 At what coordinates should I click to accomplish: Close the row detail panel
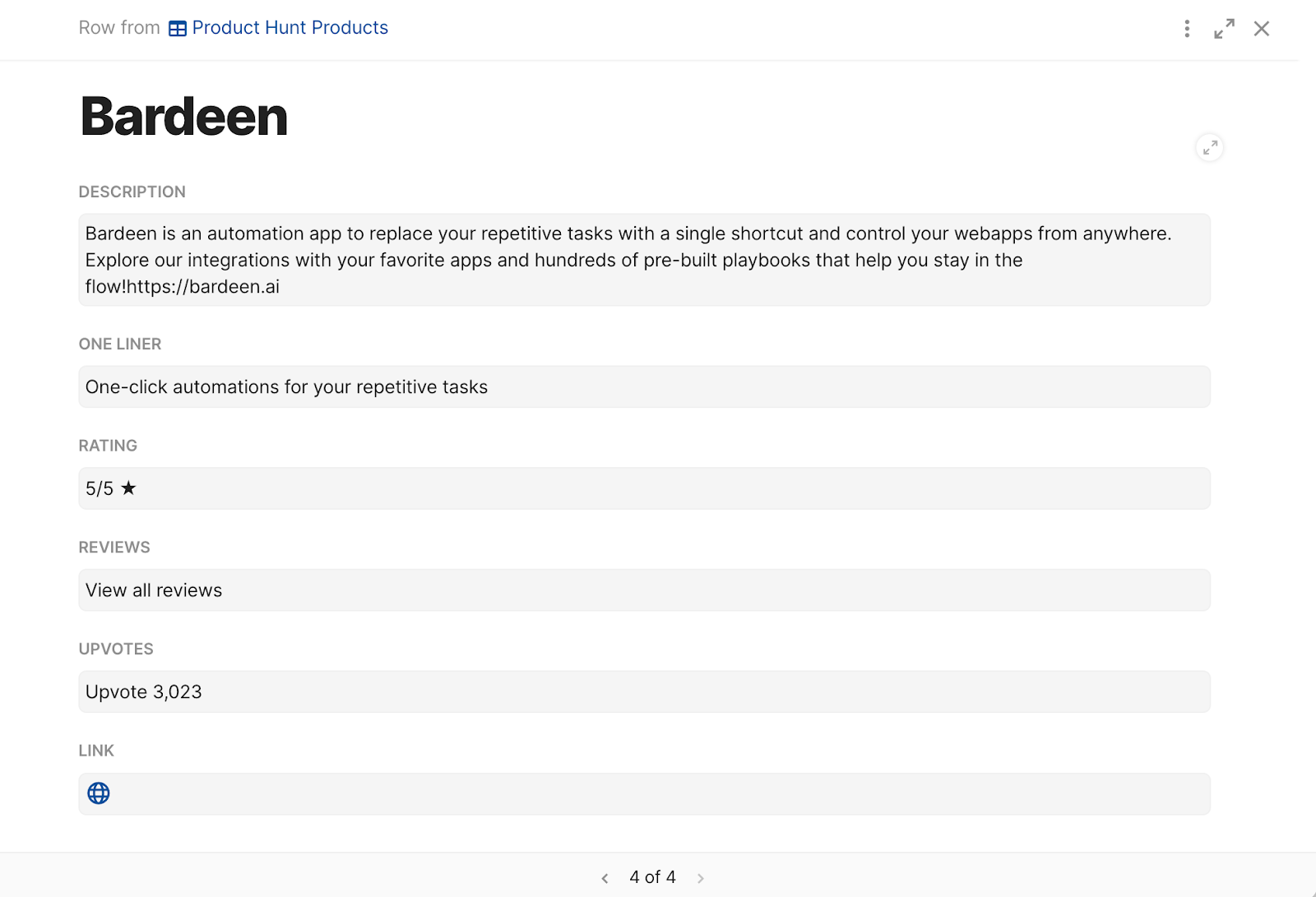click(x=1262, y=29)
